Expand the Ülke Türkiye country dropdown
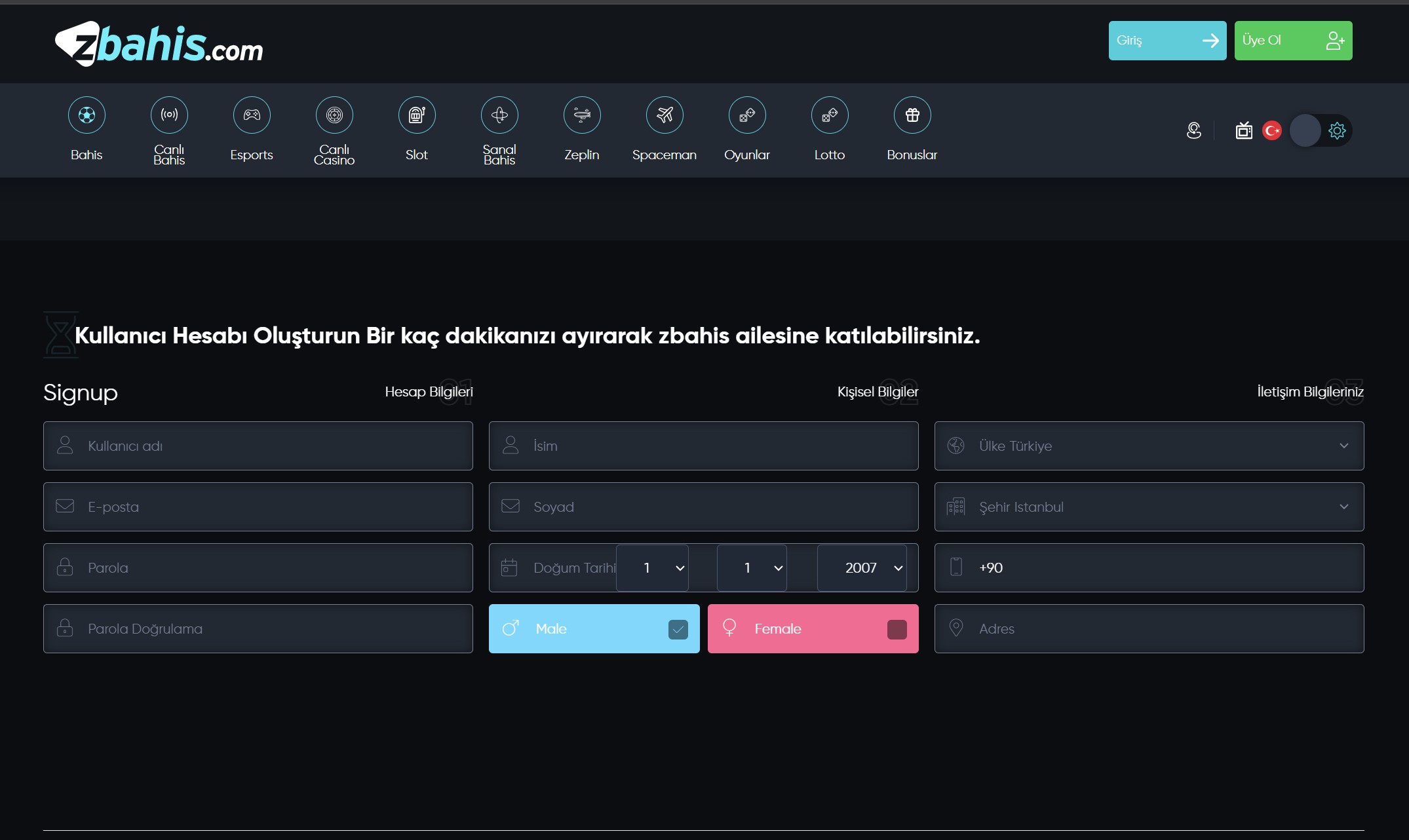Image resolution: width=1409 pixels, height=840 pixels. pyautogui.click(x=1149, y=446)
